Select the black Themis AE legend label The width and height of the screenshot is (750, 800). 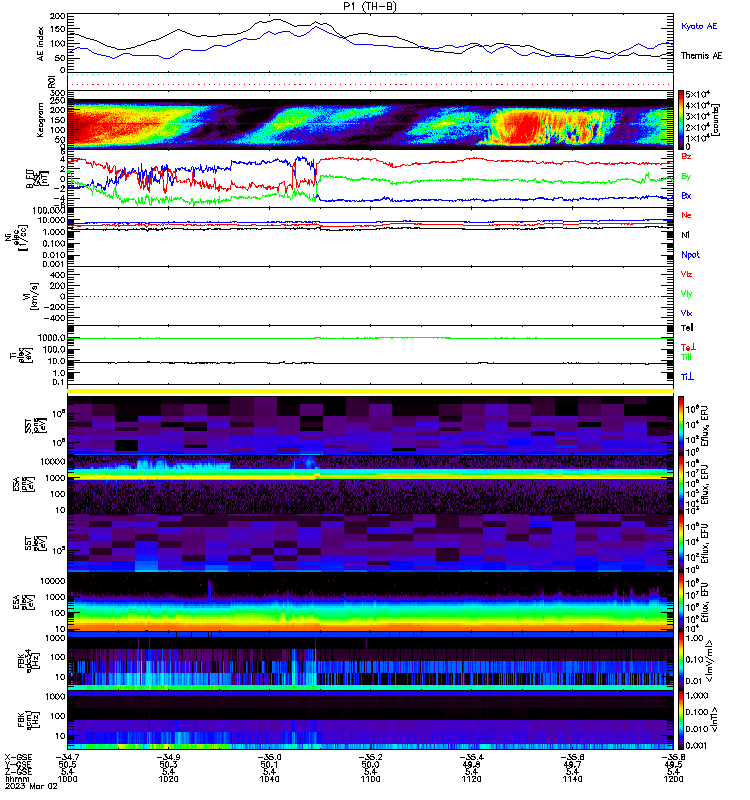(x=702, y=56)
